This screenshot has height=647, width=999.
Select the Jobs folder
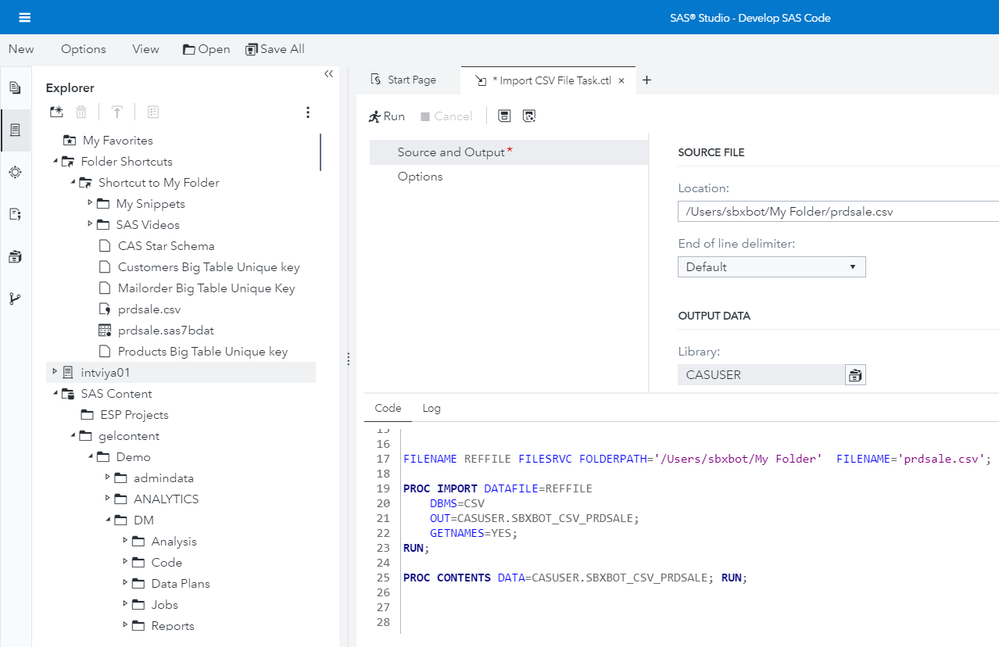(x=164, y=605)
